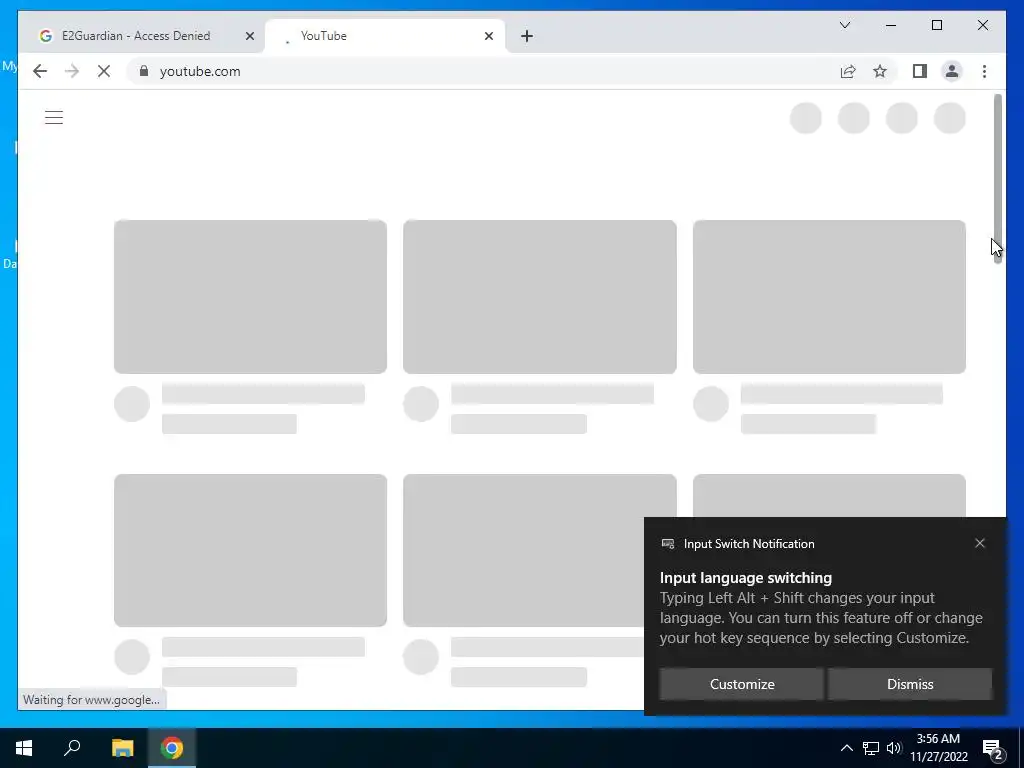Share this page icon in address bar
Viewport: 1024px width, 768px height.
(x=848, y=71)
